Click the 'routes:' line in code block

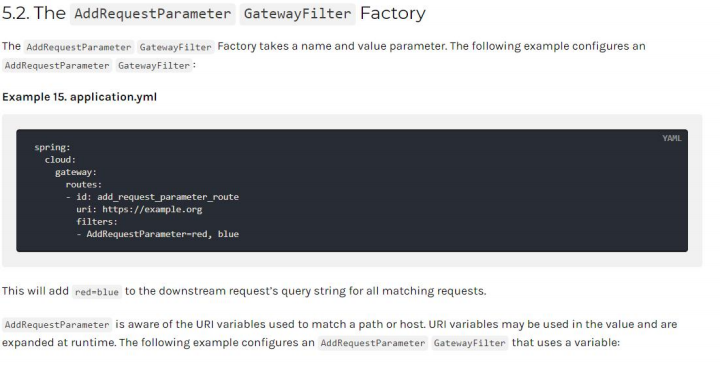(84, 184)
